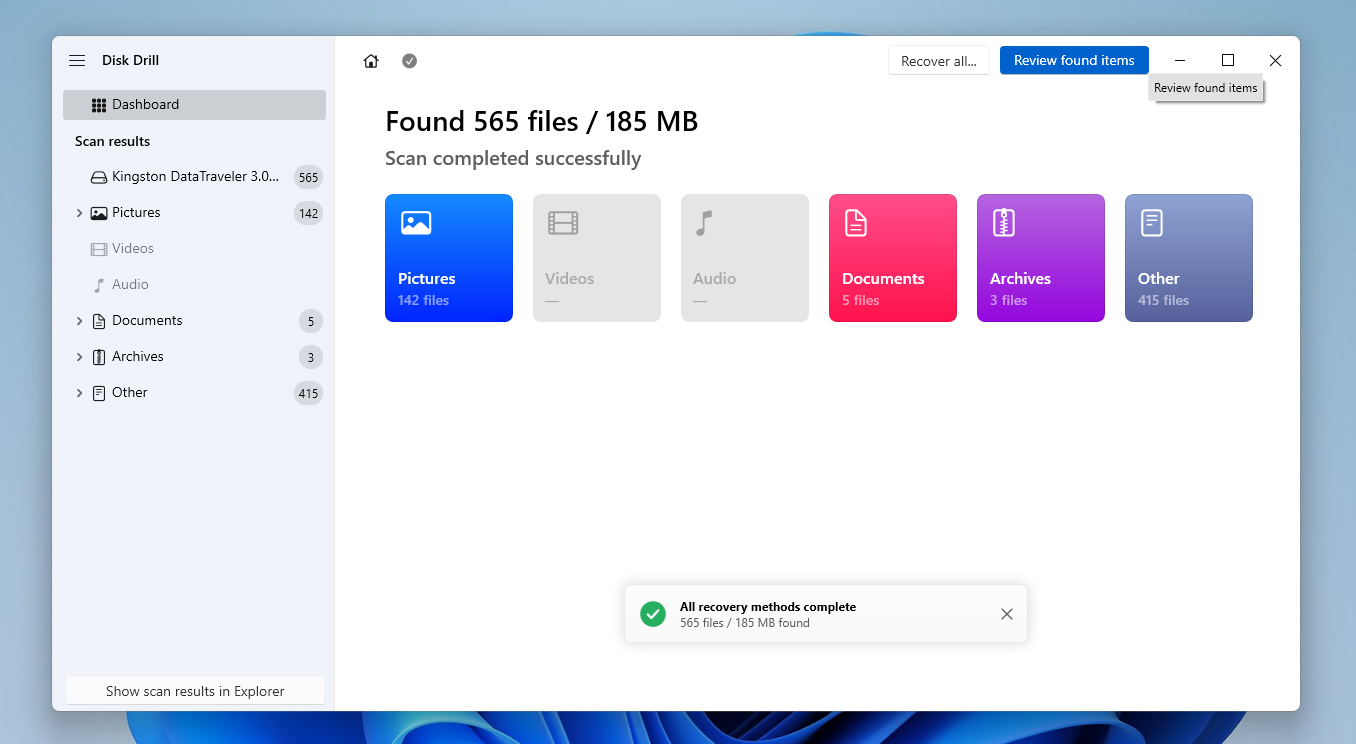Screen dimensions: 1356x744
Task: Open Videos in the sidebar
Action: click(x=194, y=249)
